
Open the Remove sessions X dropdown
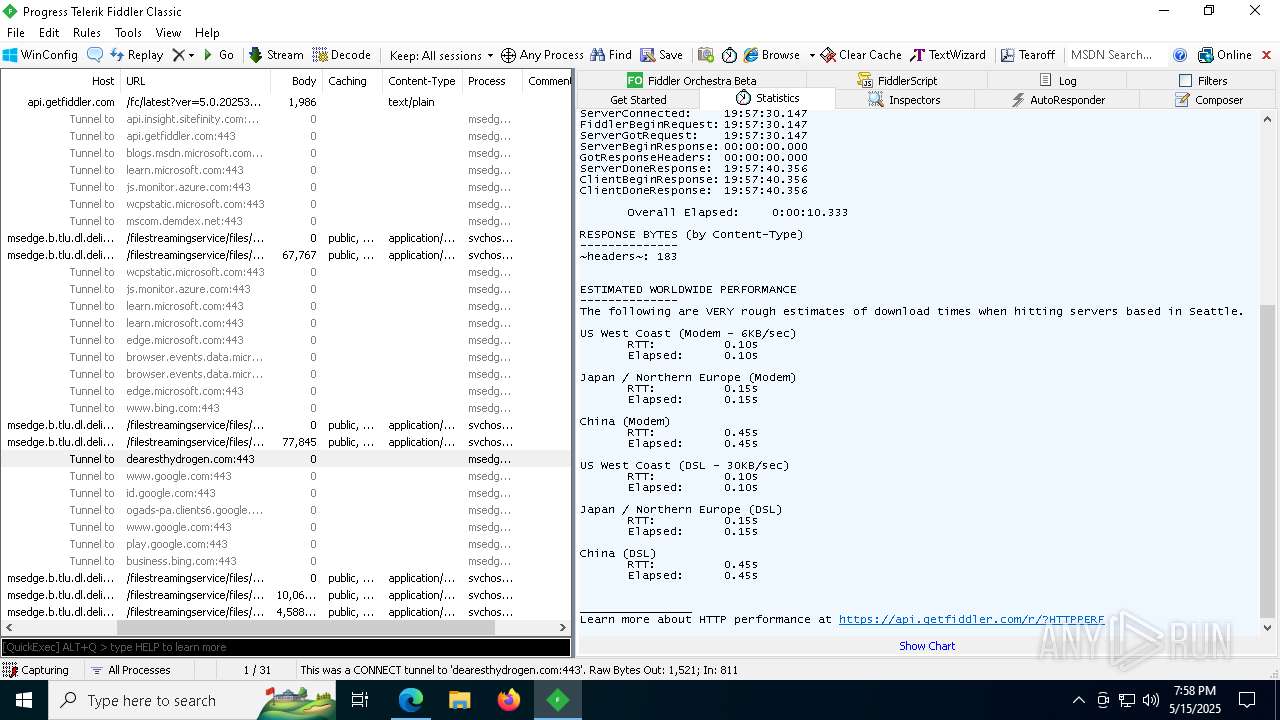(x=183, y=55)
